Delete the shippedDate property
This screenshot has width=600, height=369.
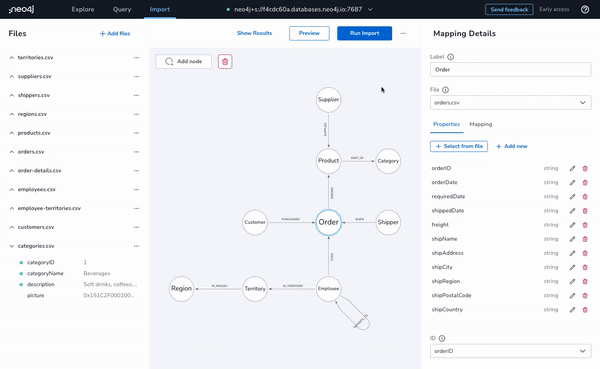585,211
